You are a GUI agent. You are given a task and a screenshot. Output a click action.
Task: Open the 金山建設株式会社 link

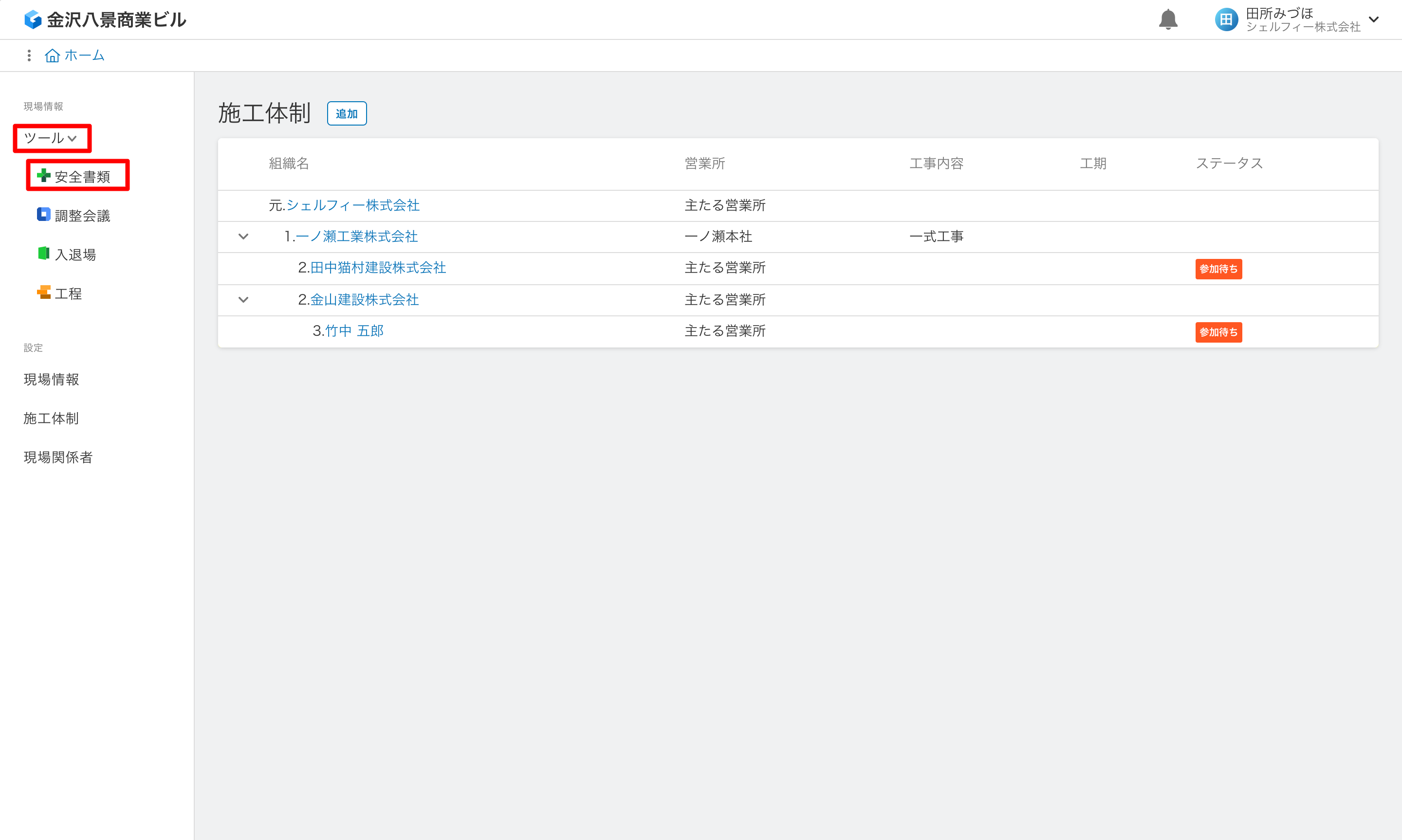click(x=365, y=300)
